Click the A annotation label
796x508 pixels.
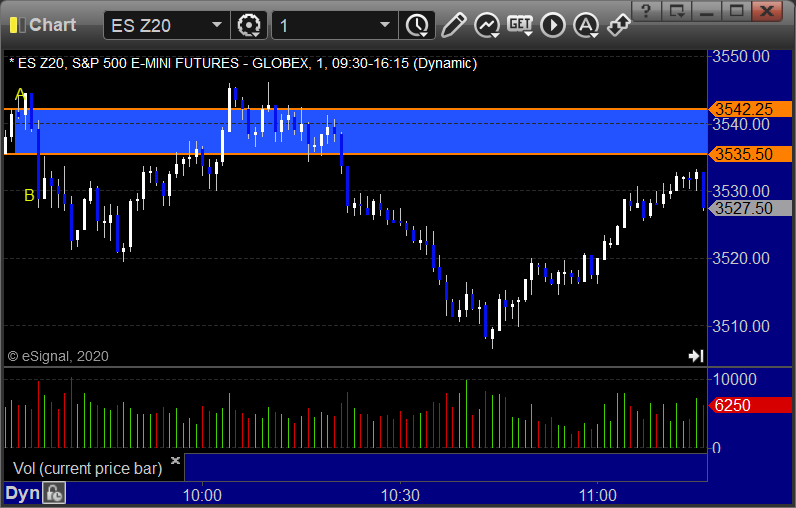[20, 94]
